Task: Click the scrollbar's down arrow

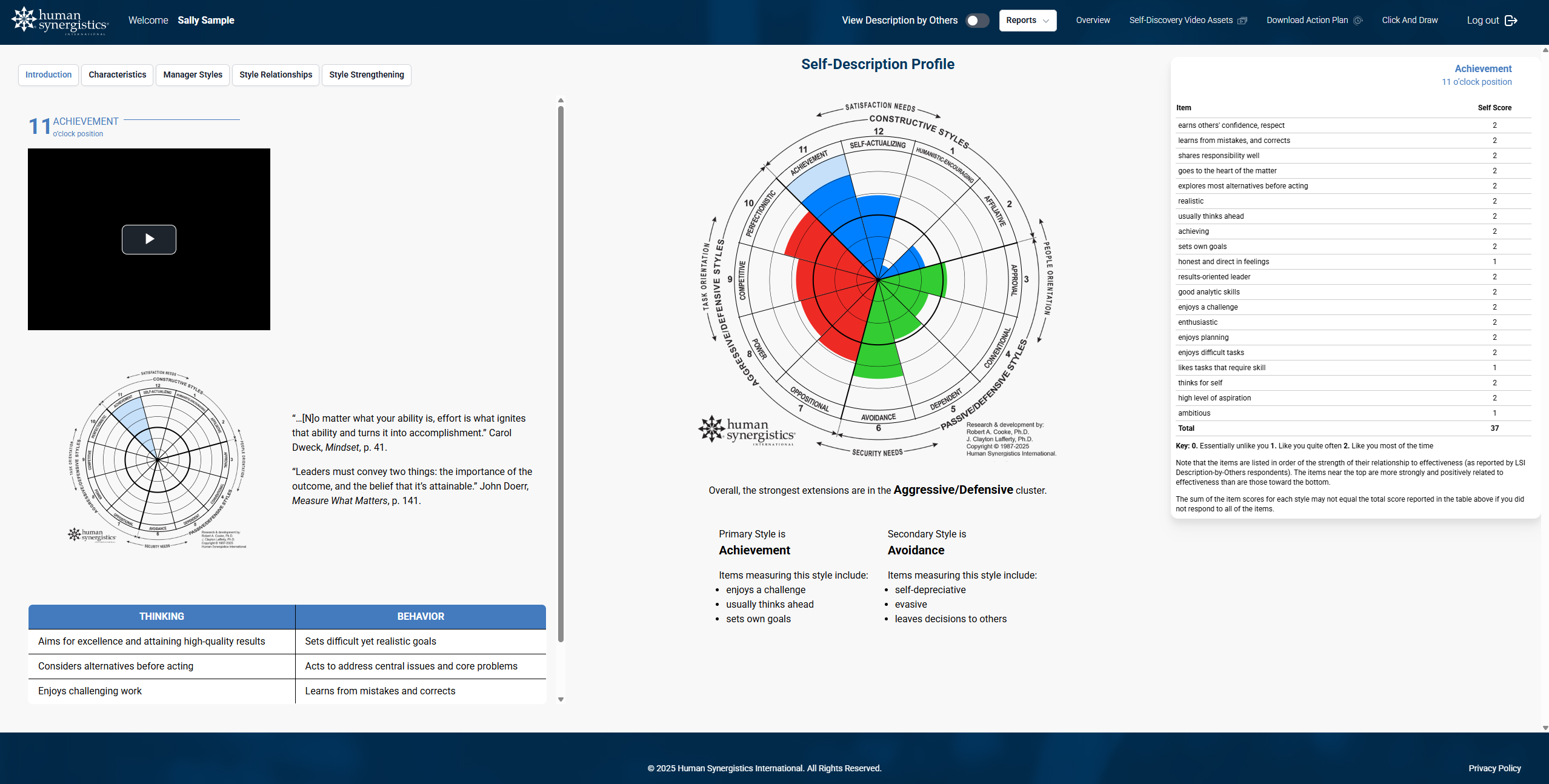Action: tap(561, 698)
